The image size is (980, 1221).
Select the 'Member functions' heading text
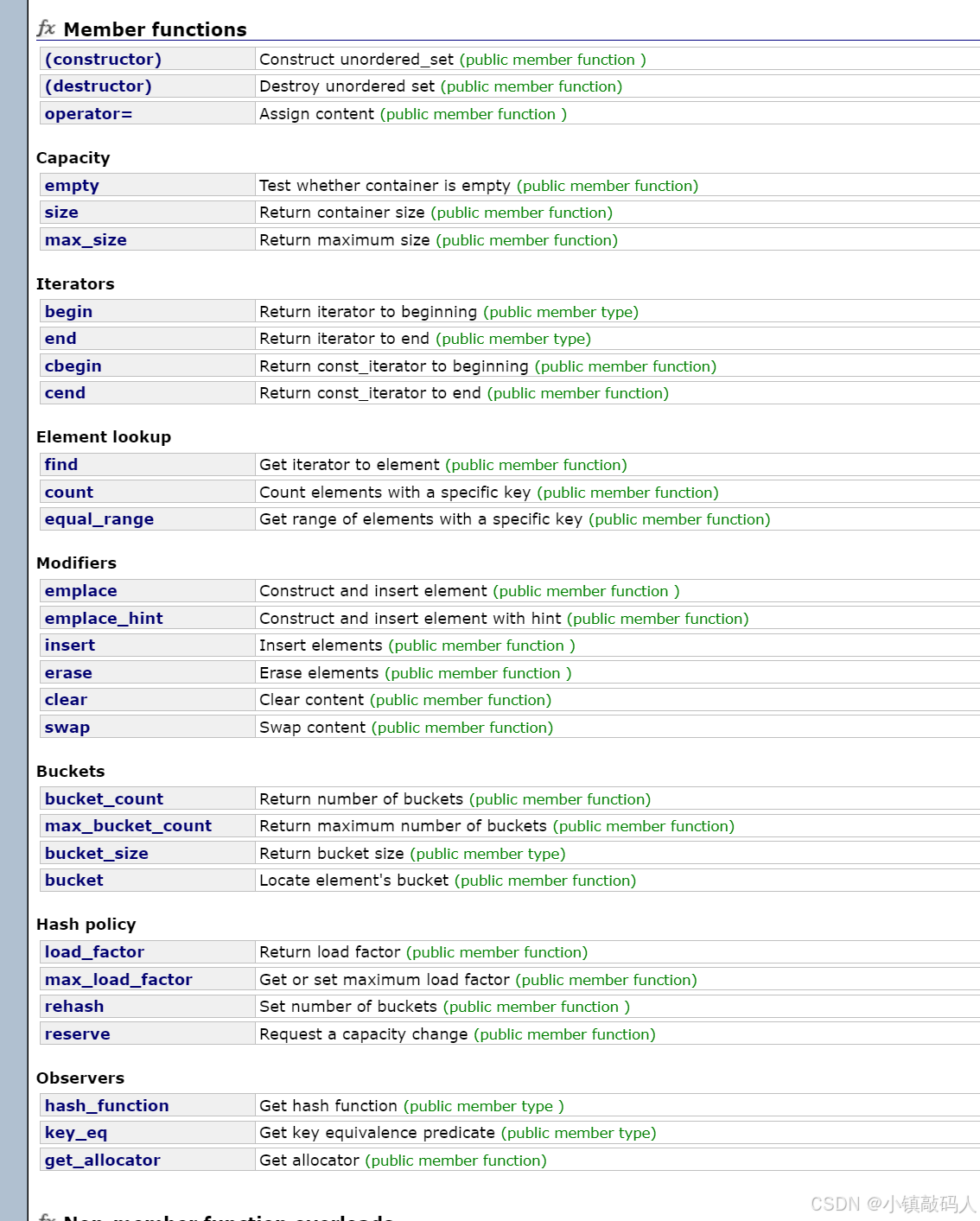[156, 29]
